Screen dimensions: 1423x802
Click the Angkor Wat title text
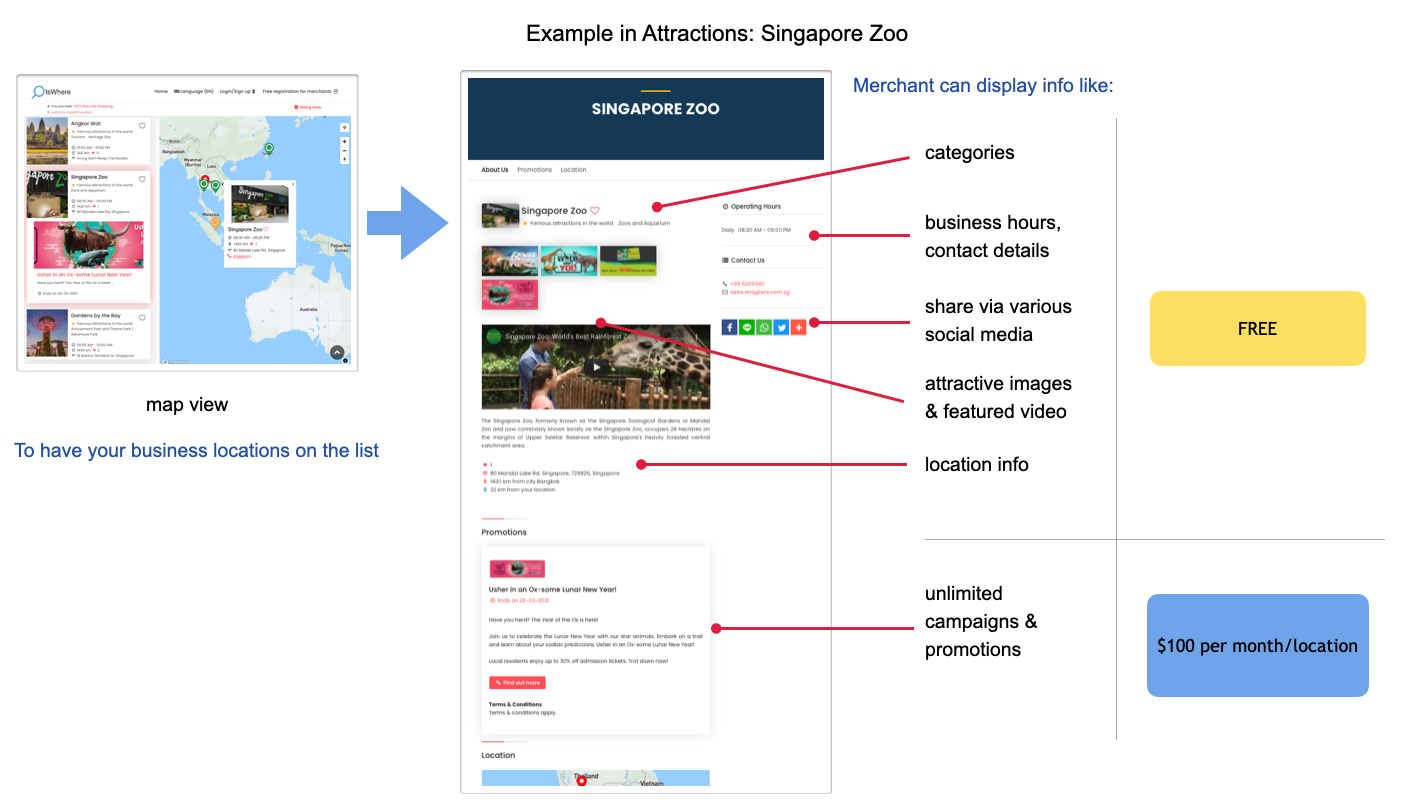pos(85,124)
